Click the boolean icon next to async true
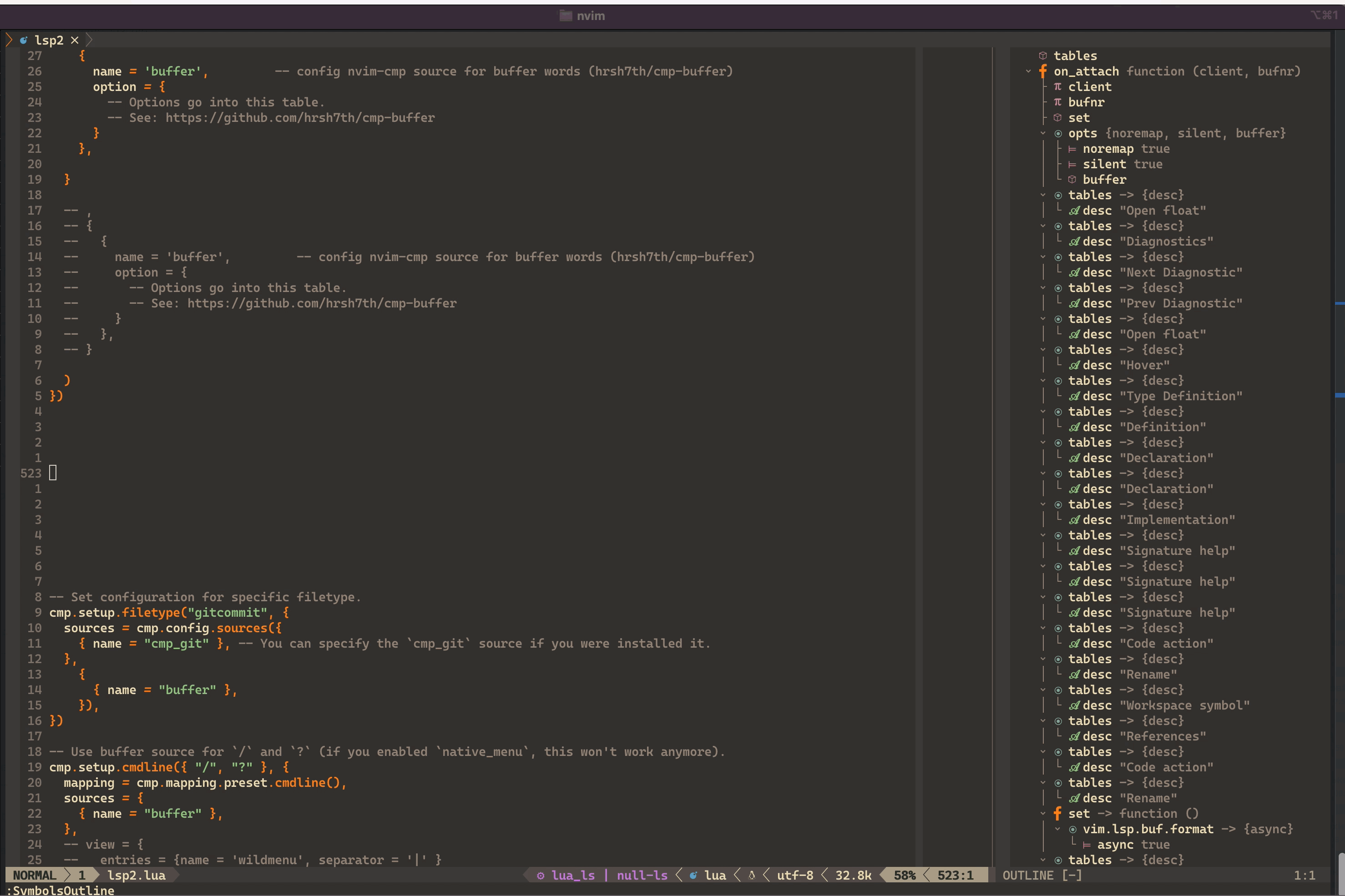This screenshot has height=896, width=1345. 1087,845
